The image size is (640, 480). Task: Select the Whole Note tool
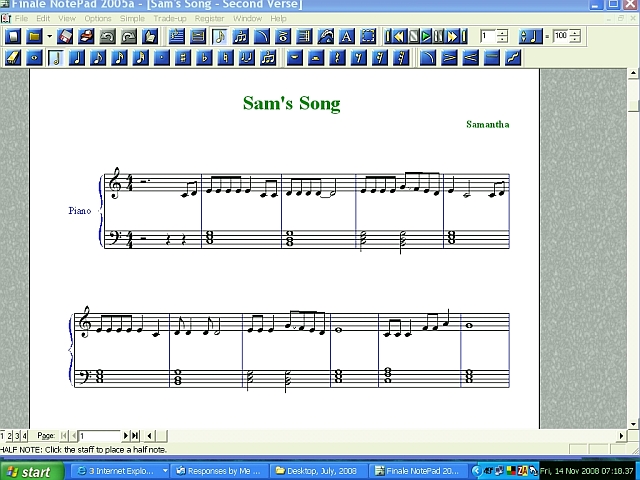pos(35,57)
